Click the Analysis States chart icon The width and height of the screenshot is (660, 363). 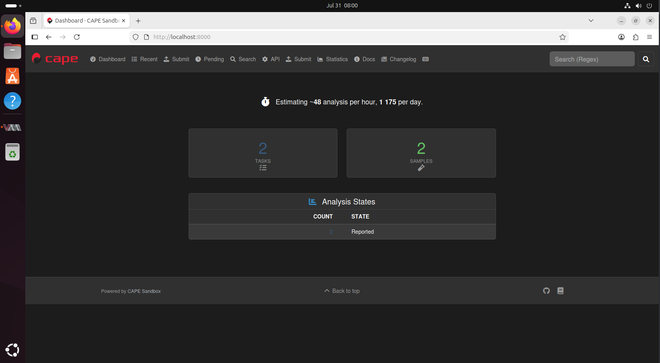(312, 202)
